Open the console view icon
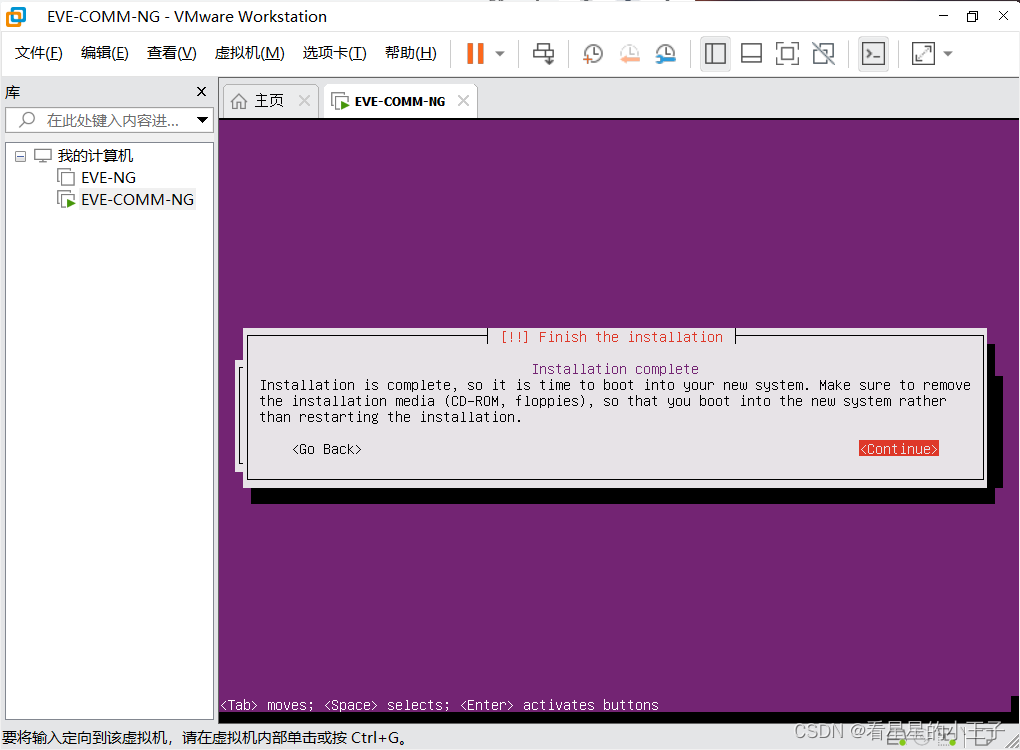 tap(873, 53)
